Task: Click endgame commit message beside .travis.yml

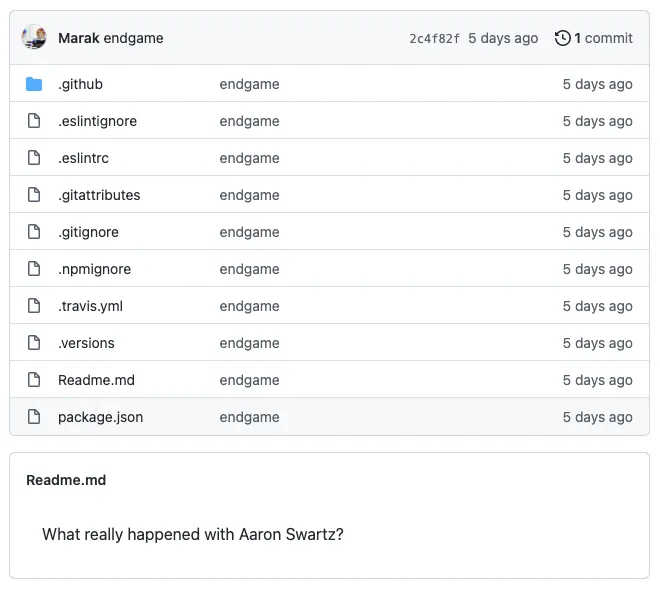Action: (249, 306)
